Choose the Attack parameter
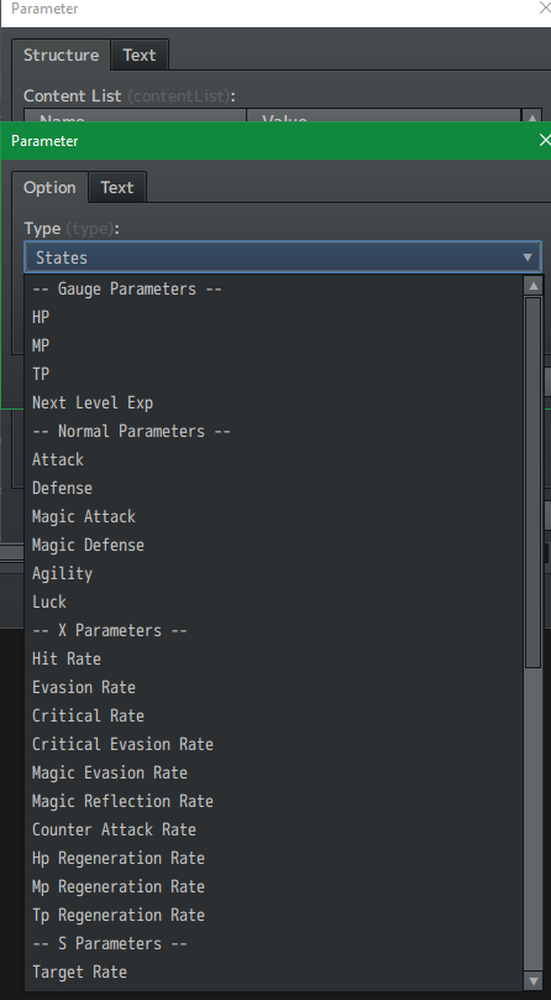Screen dimensions: 551x1000 click(274, 459)
